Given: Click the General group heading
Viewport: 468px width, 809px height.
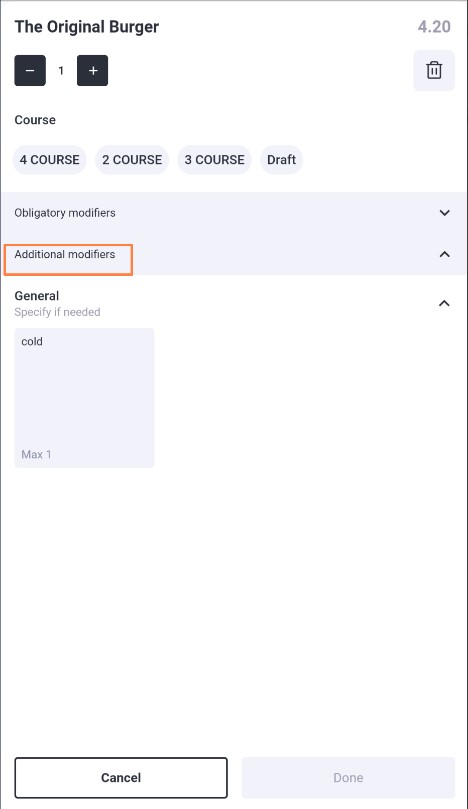Looking at the screenshot, I should [x=37, y=296].
